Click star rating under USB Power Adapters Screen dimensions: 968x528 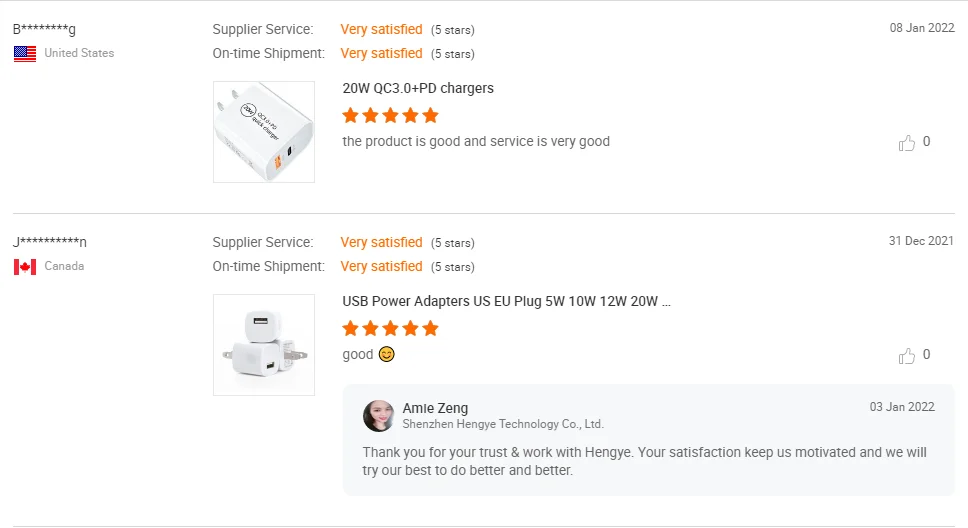pos(390,328)
